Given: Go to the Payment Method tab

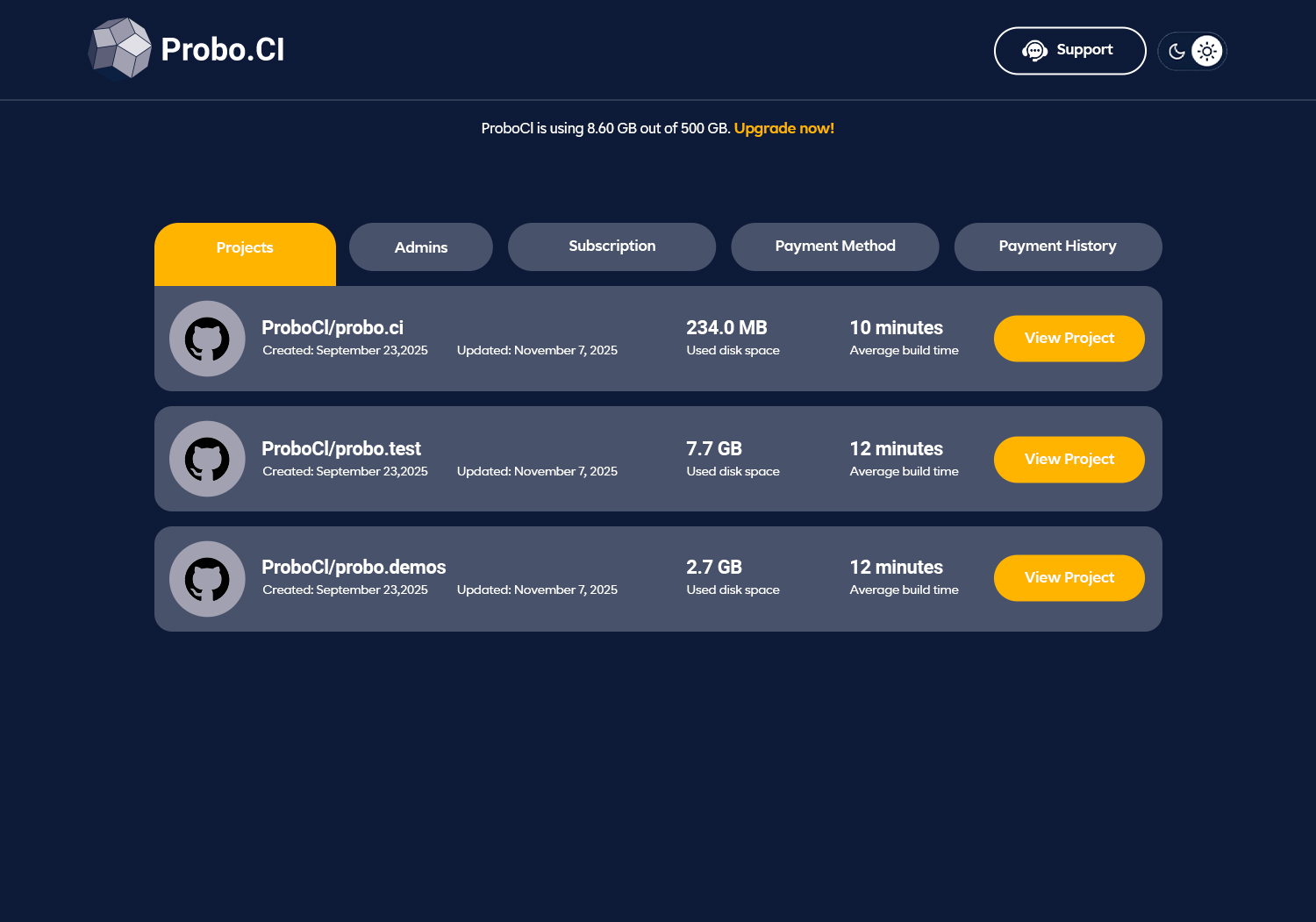Looking at the screenshot, I should 835,247.
